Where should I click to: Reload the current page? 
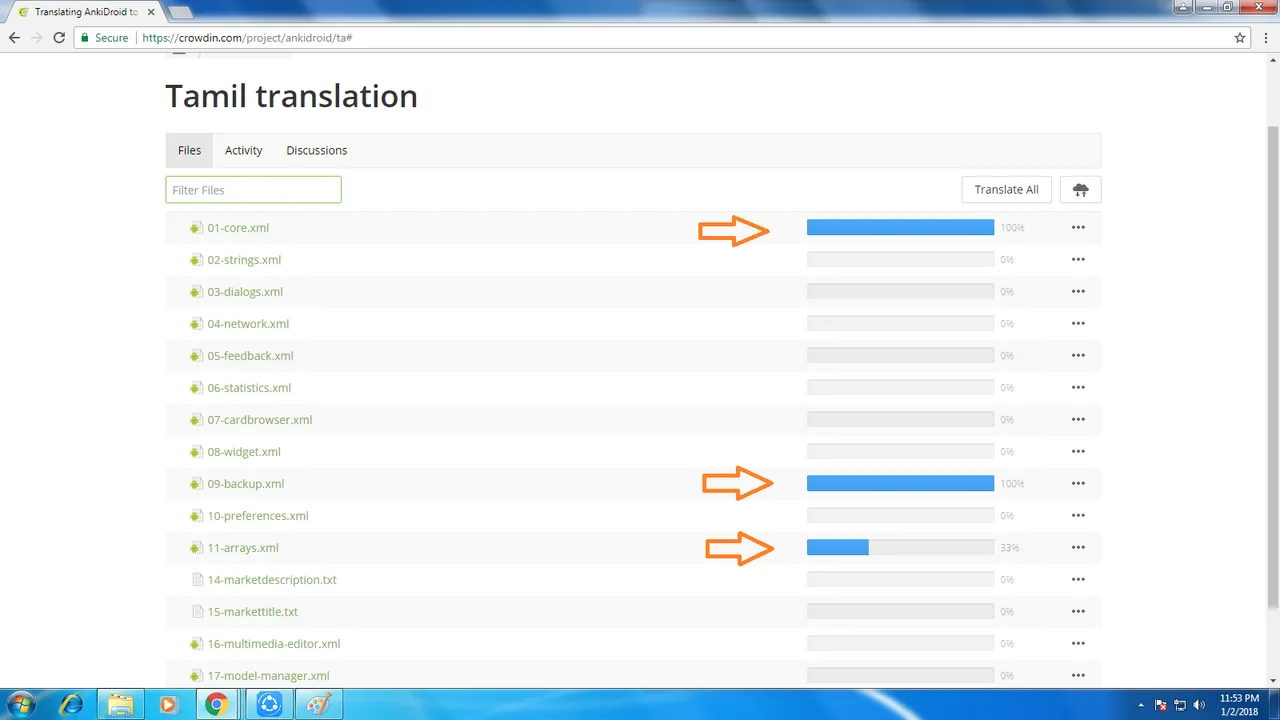60,38
